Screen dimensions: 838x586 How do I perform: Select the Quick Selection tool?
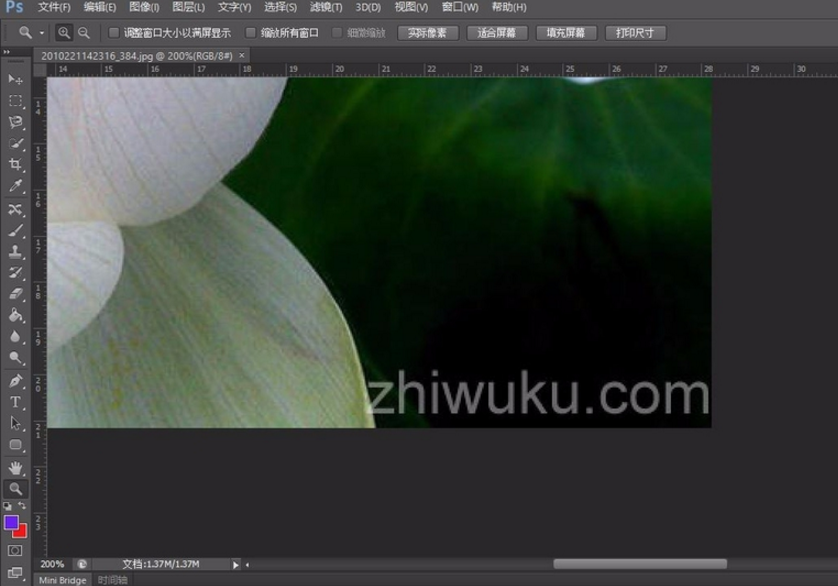tap(15, 144)
